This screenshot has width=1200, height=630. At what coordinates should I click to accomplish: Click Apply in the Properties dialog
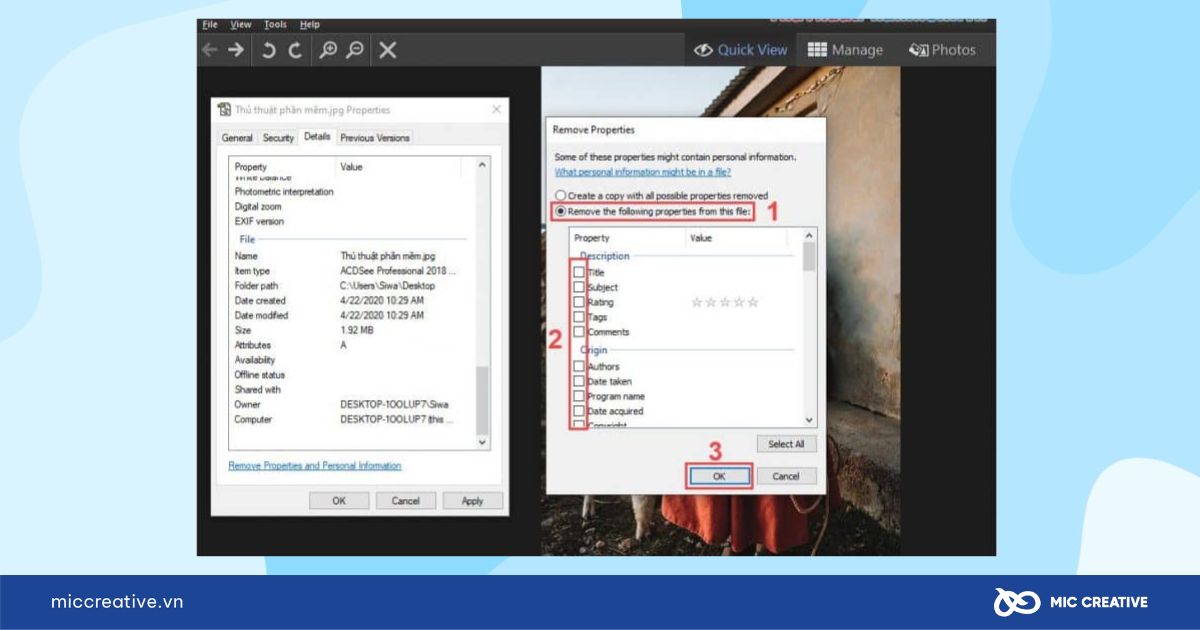(472, 500)
